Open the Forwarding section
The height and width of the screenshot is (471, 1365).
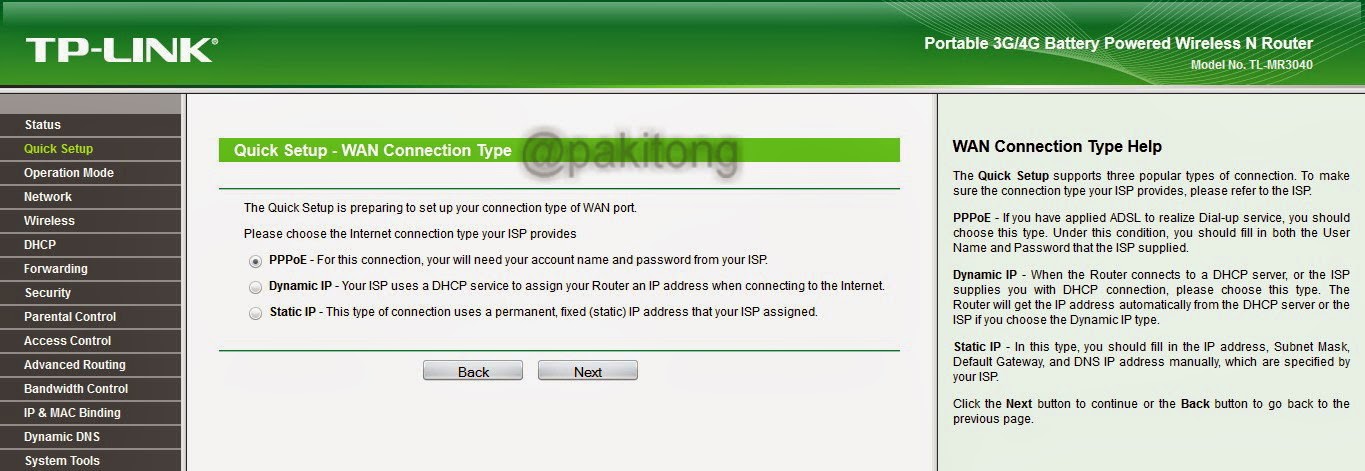tap(91, 269)
